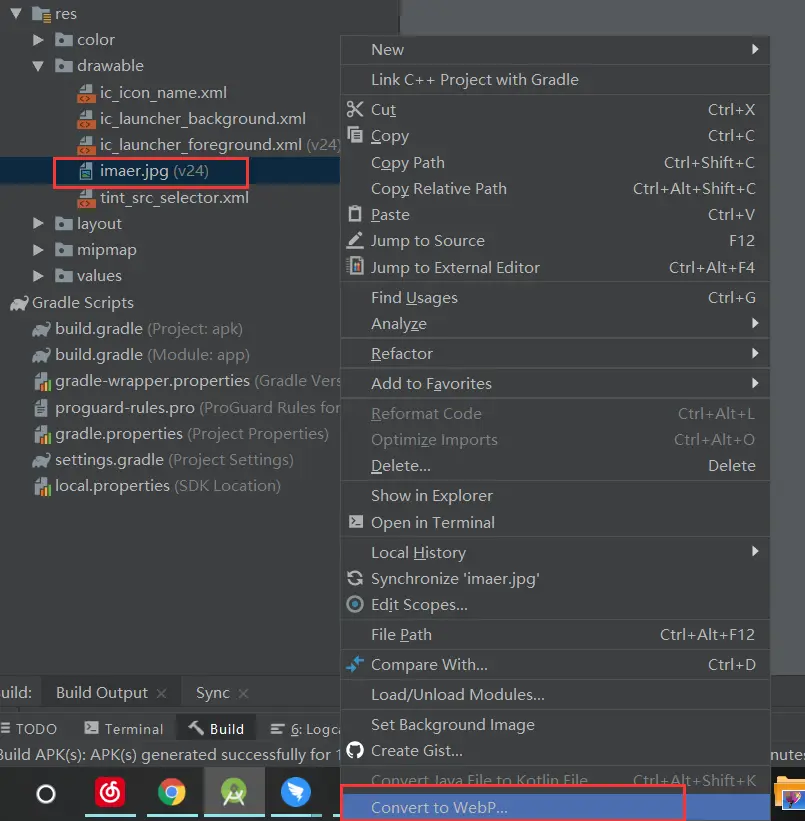Click the Paste clipboard icon
Screen dimensions: 805x821
[355, 214]
